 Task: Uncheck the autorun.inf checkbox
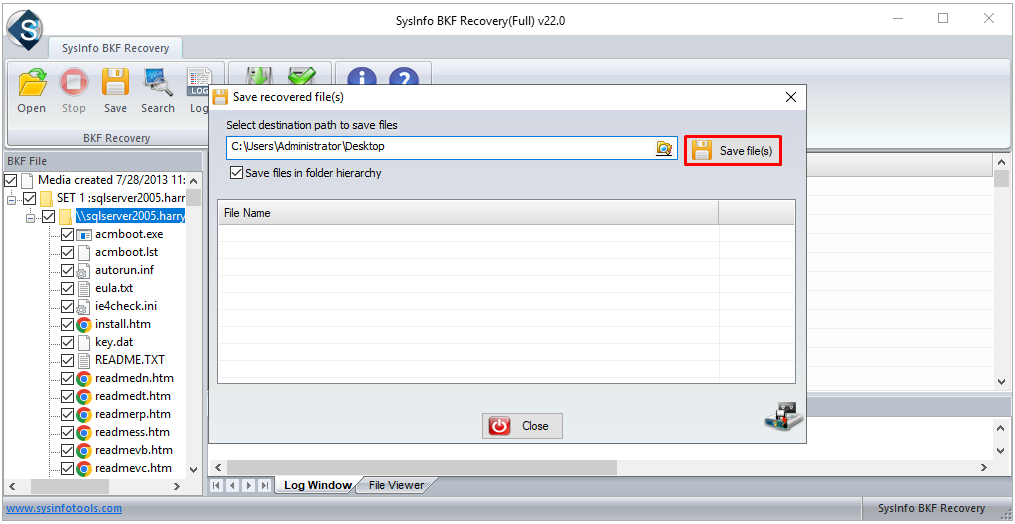click(x=67, y=270)
